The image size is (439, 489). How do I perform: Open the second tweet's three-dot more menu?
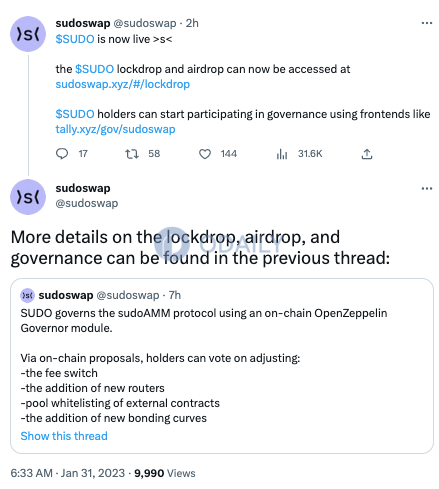tap(427, 188)
